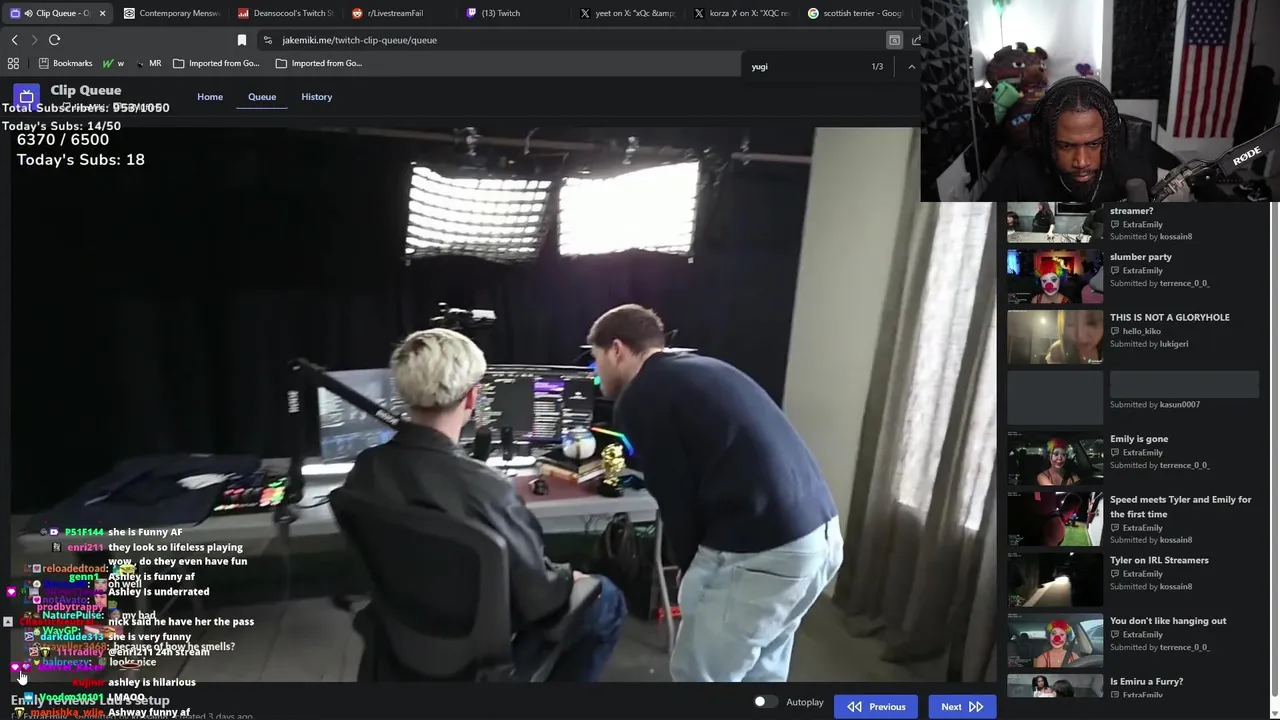Select the 'THIS IS NOT A GLORYHOLE' clip title
The height and width of the screenshot is (720, 1280).
tap(1169, 317)
